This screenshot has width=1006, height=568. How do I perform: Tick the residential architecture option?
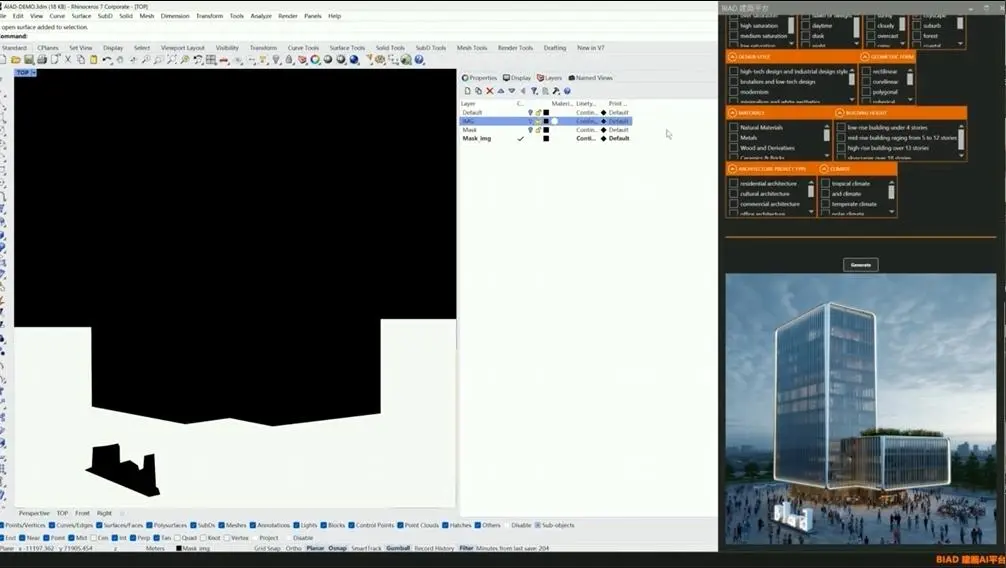point(734,184)
